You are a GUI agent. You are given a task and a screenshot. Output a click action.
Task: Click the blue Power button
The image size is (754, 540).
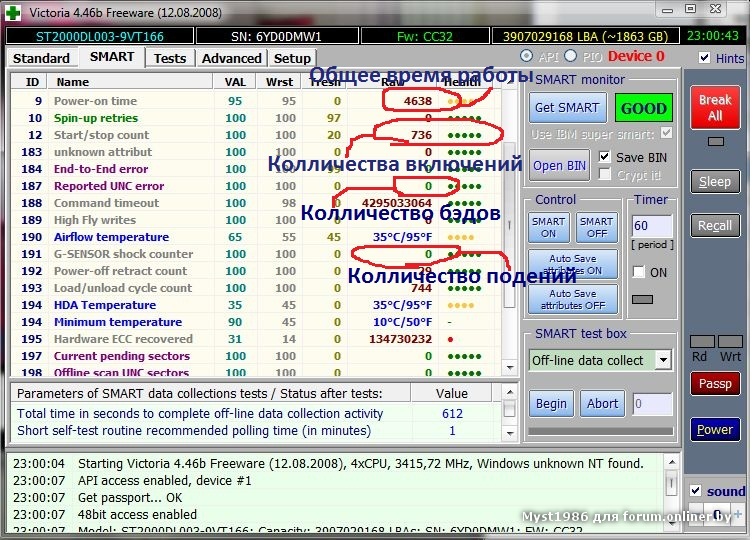[x=715, y=429]
